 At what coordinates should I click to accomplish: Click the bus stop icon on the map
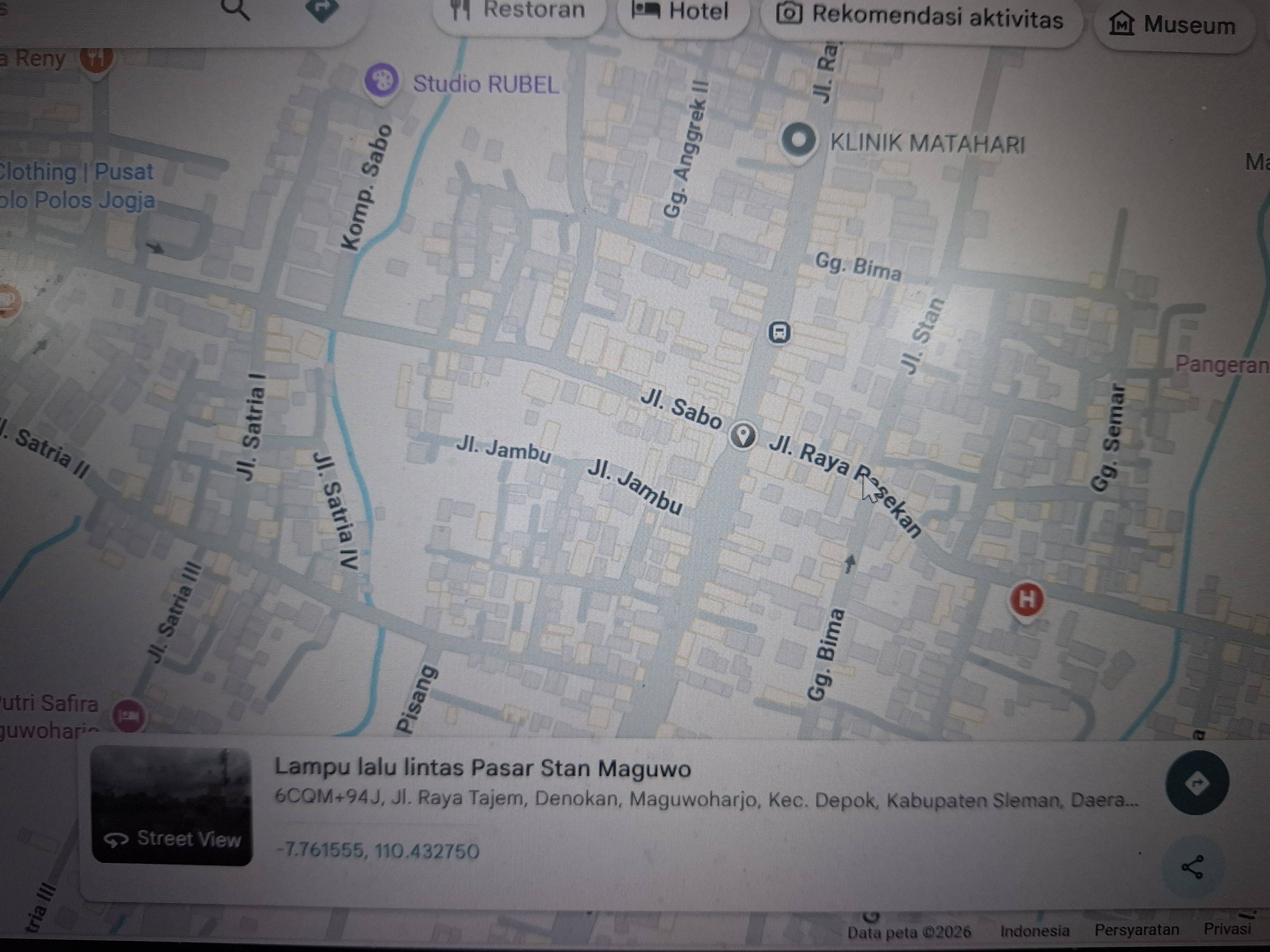(x=779, y=332)
